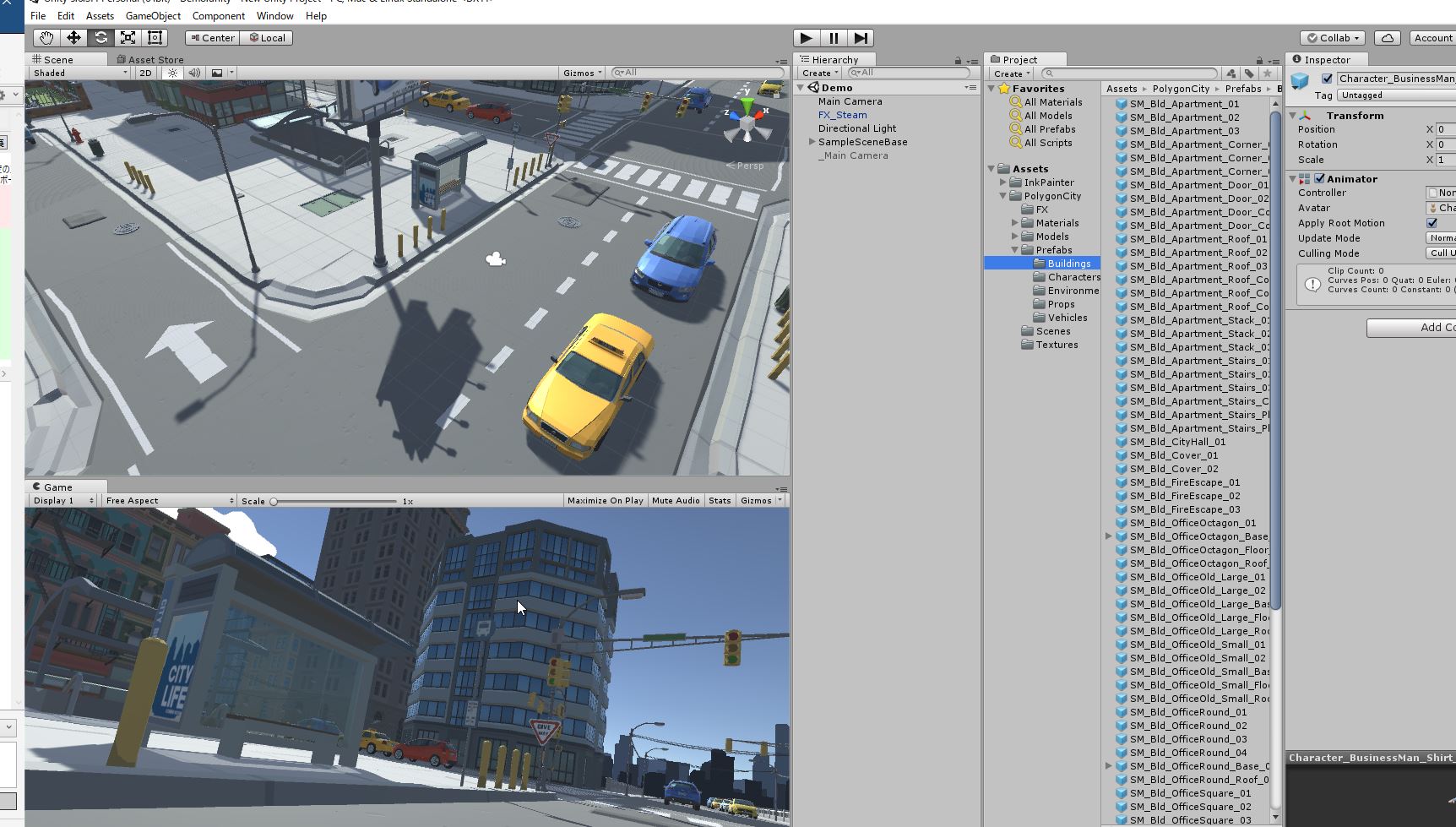1456x827 pixels.
Task: Select SM_Bld_CityHall_01 prefab
Action: point(1177,442)
